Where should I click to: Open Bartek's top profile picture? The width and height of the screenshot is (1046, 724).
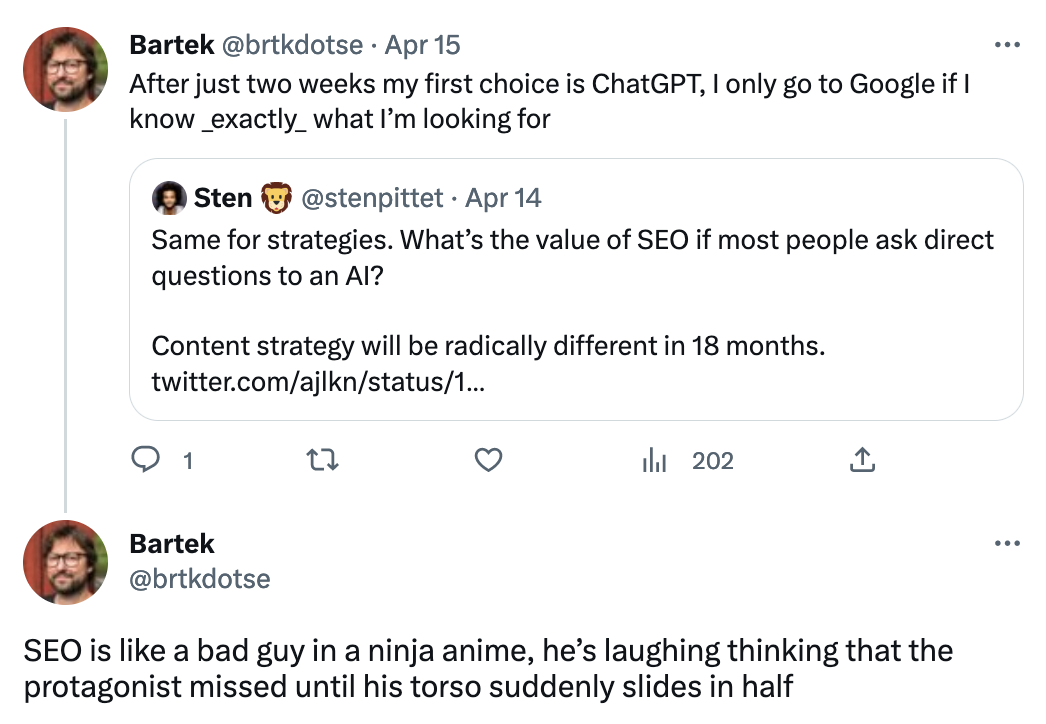[65, 69]
